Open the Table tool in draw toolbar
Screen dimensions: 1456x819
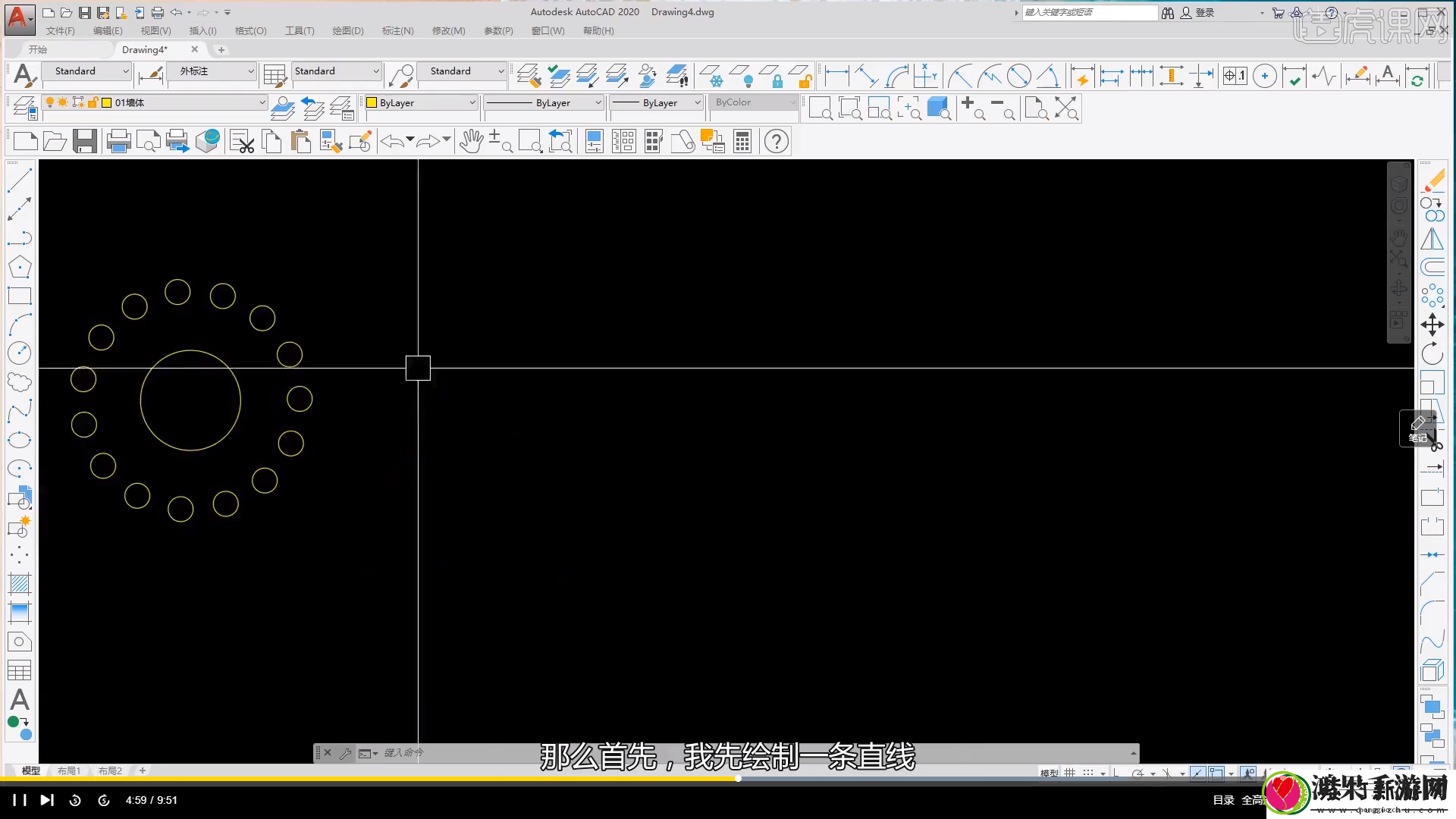tap(20, 670)
